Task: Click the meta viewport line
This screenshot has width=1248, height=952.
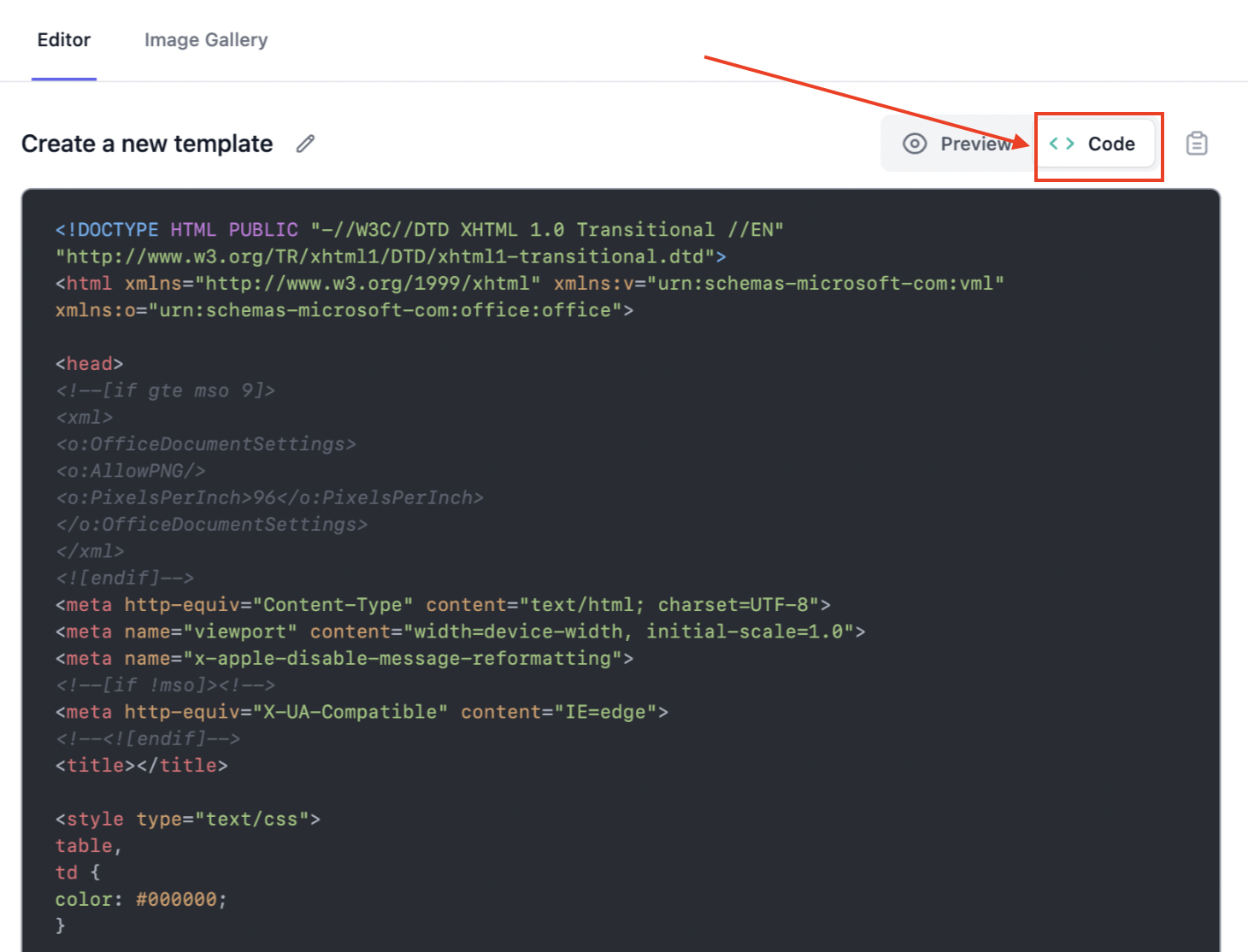Action: (461, 632)
